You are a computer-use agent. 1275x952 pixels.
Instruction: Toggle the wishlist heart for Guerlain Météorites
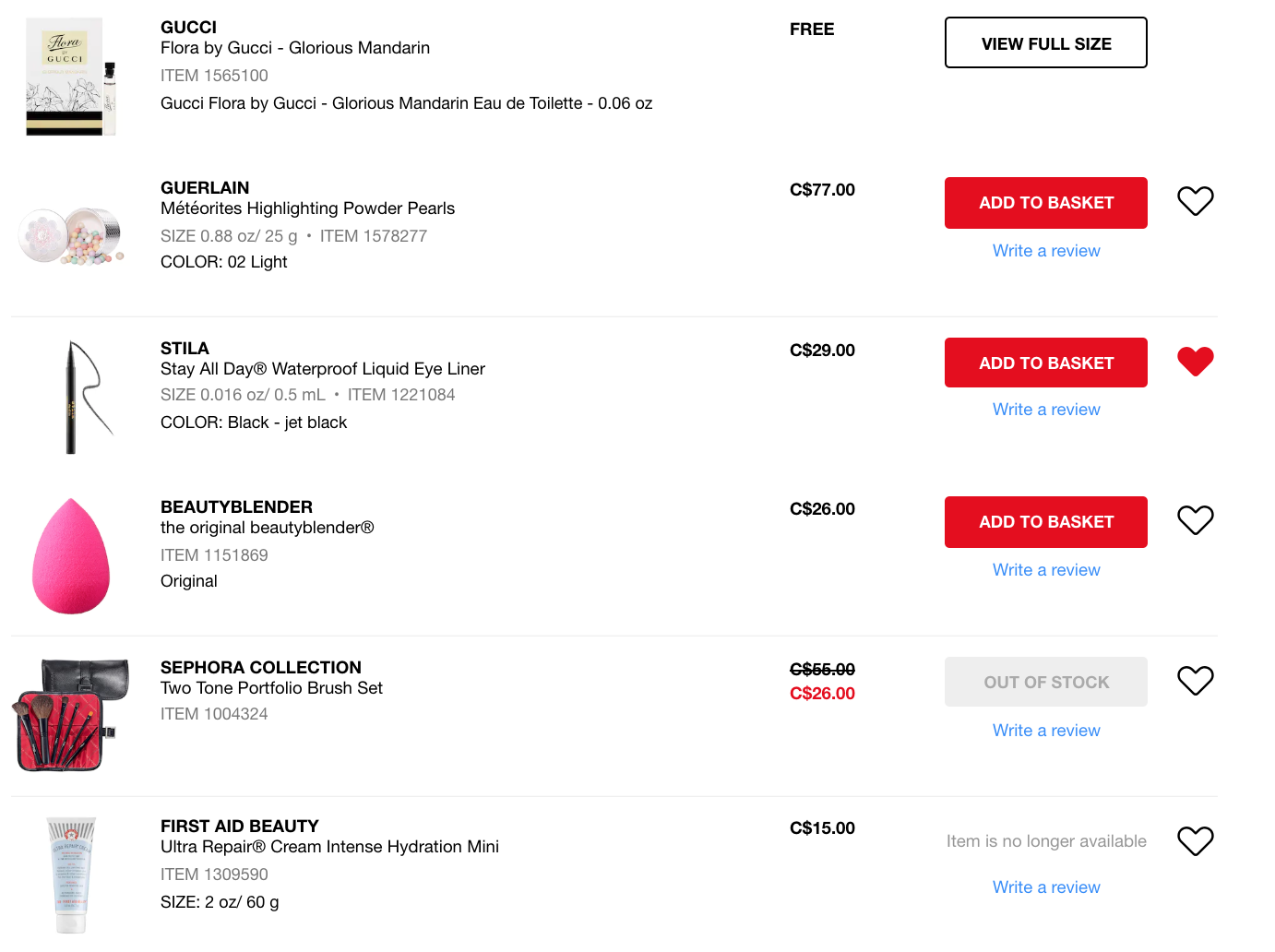(1195, 200)
